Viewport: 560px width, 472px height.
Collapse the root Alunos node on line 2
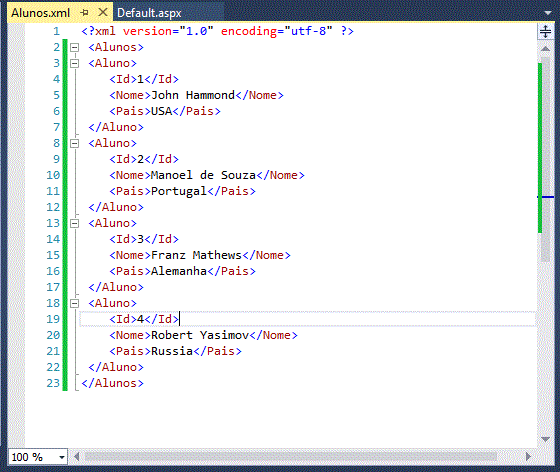coord(74,47)
